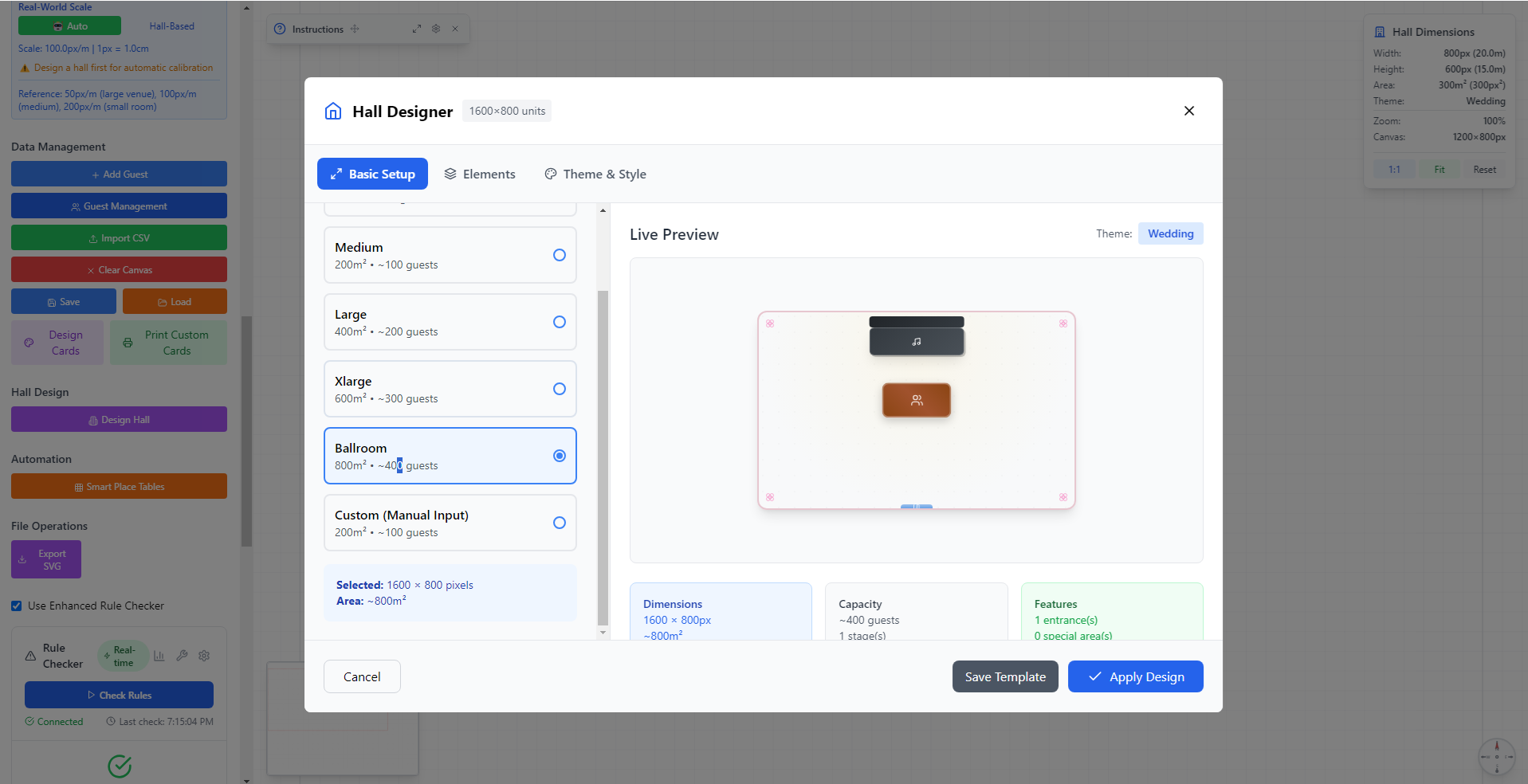This screenshot has height=784, width=1528.
Task: Click the music stage element in preview
Action: (916, 341)
